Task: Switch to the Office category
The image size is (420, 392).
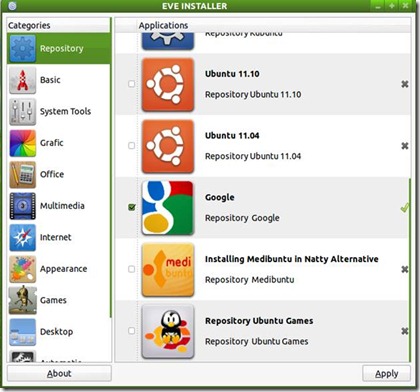Action: tap(59, 175)
